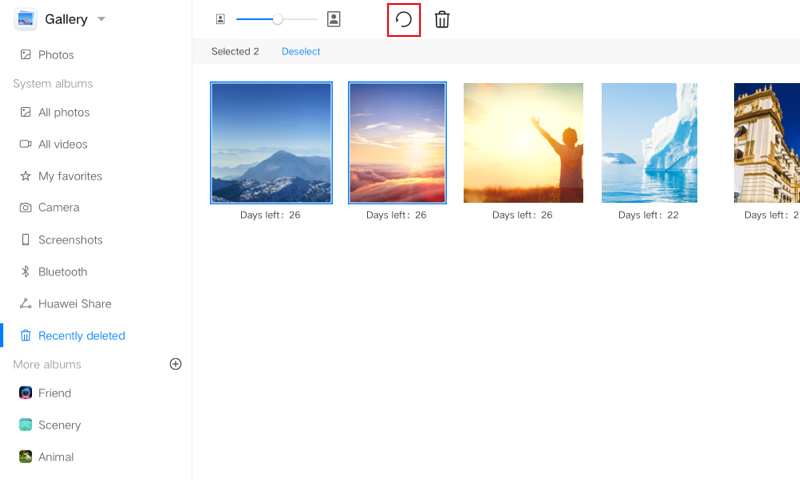The height and width of the screenshot is (480, 800).
Task: Open the Animal album
Action: click(x=55, y=457)
